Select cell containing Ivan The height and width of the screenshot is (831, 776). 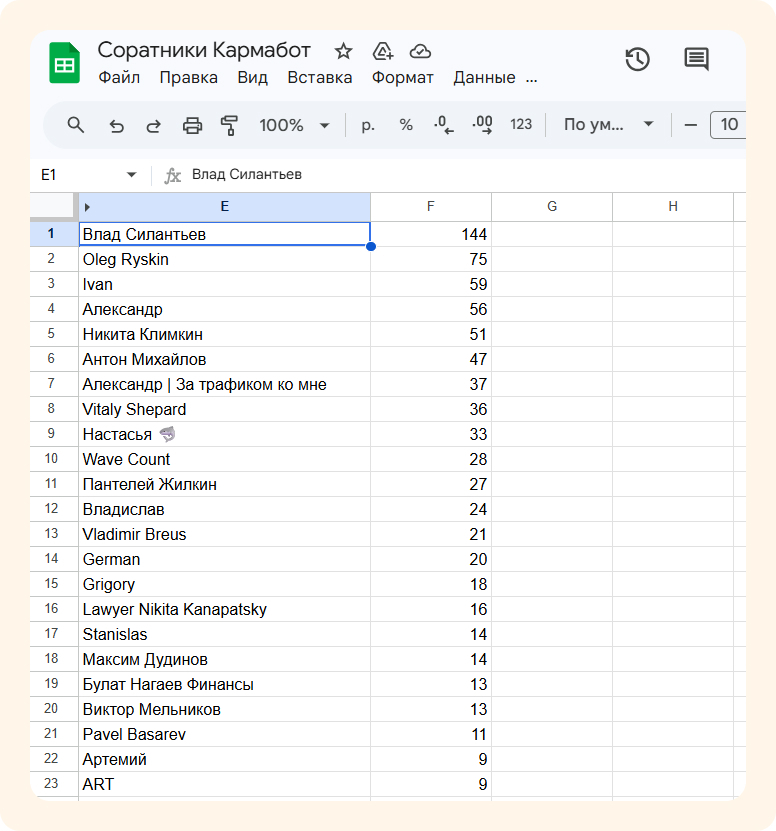[x=224, y=284]
